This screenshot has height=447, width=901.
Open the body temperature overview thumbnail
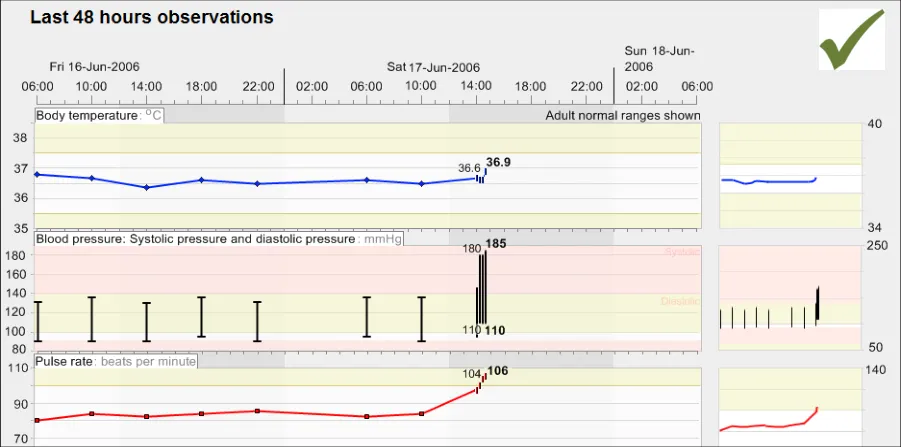[788, 182]
